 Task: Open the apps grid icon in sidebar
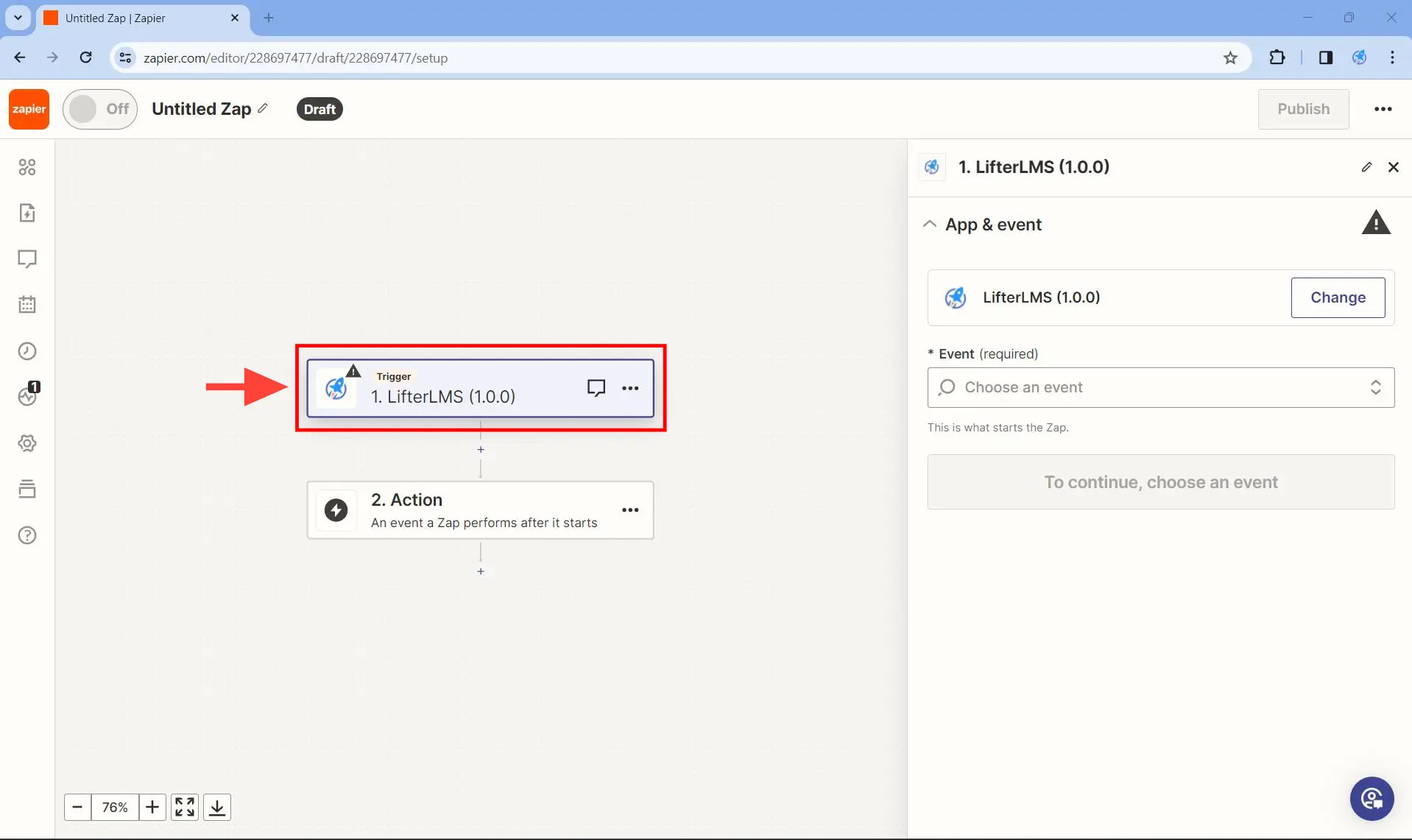click(27, 167)
